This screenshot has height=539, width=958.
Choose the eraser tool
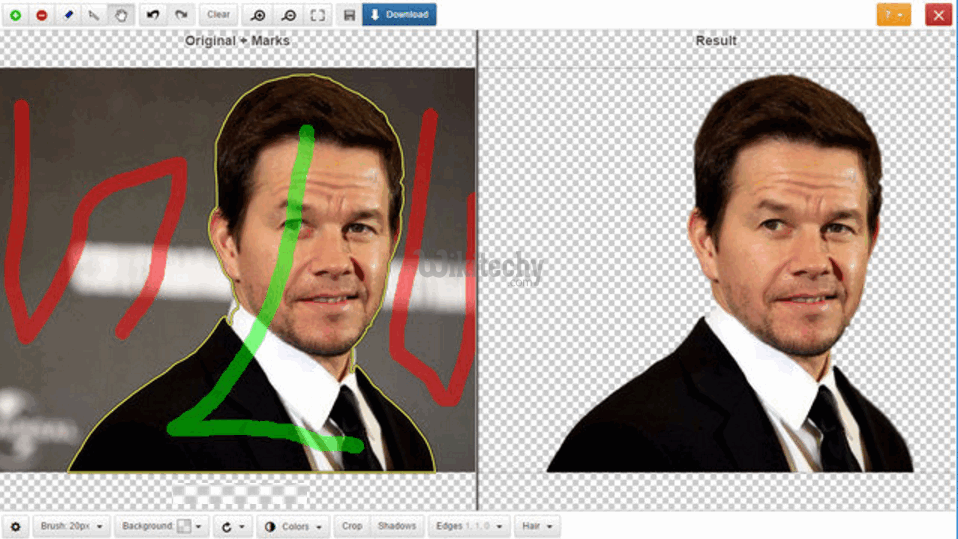coord(68,15)
